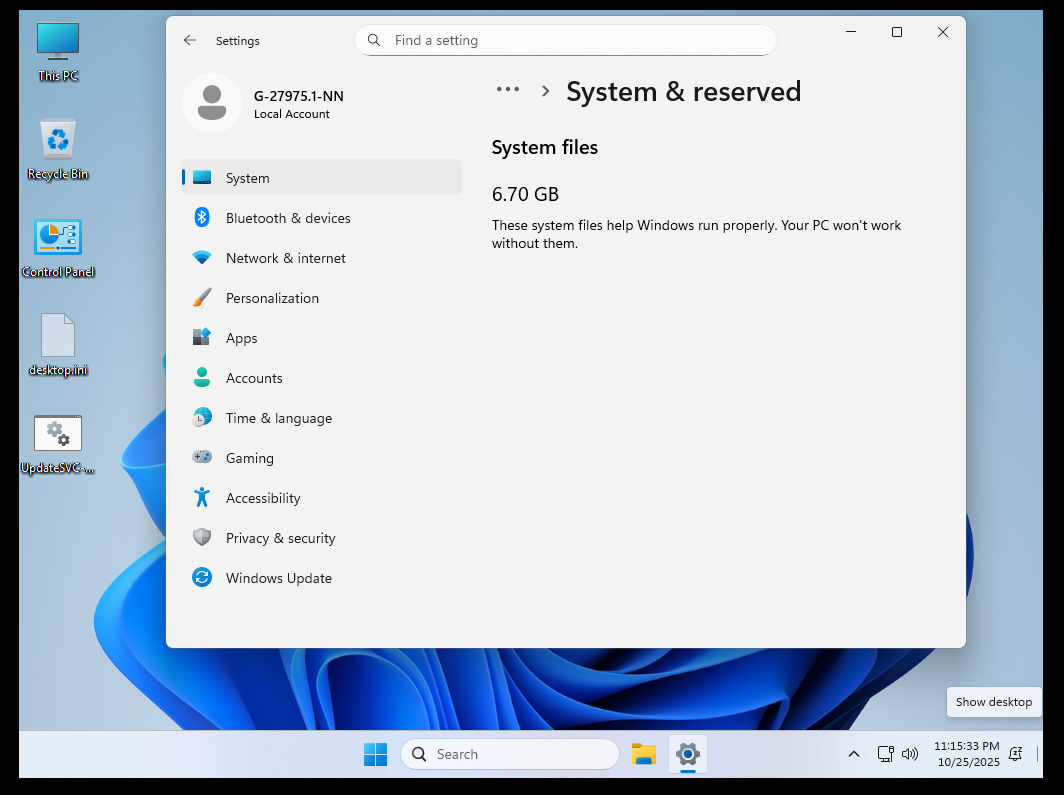Open Bluetooth & devices settings
Screen dimensions: 1064x795
point(322,218)
